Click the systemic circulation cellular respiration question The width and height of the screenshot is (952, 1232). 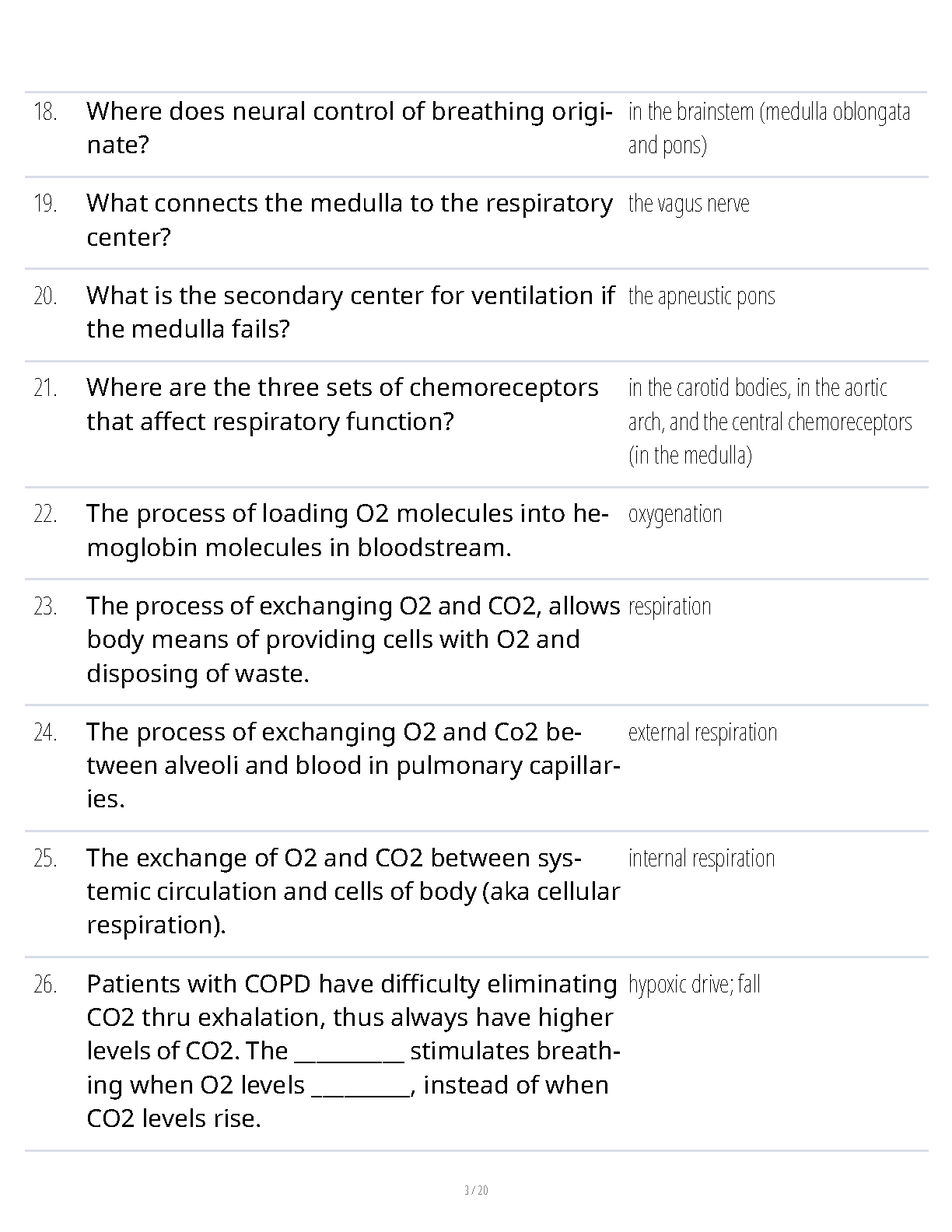(x=352, y=891)
